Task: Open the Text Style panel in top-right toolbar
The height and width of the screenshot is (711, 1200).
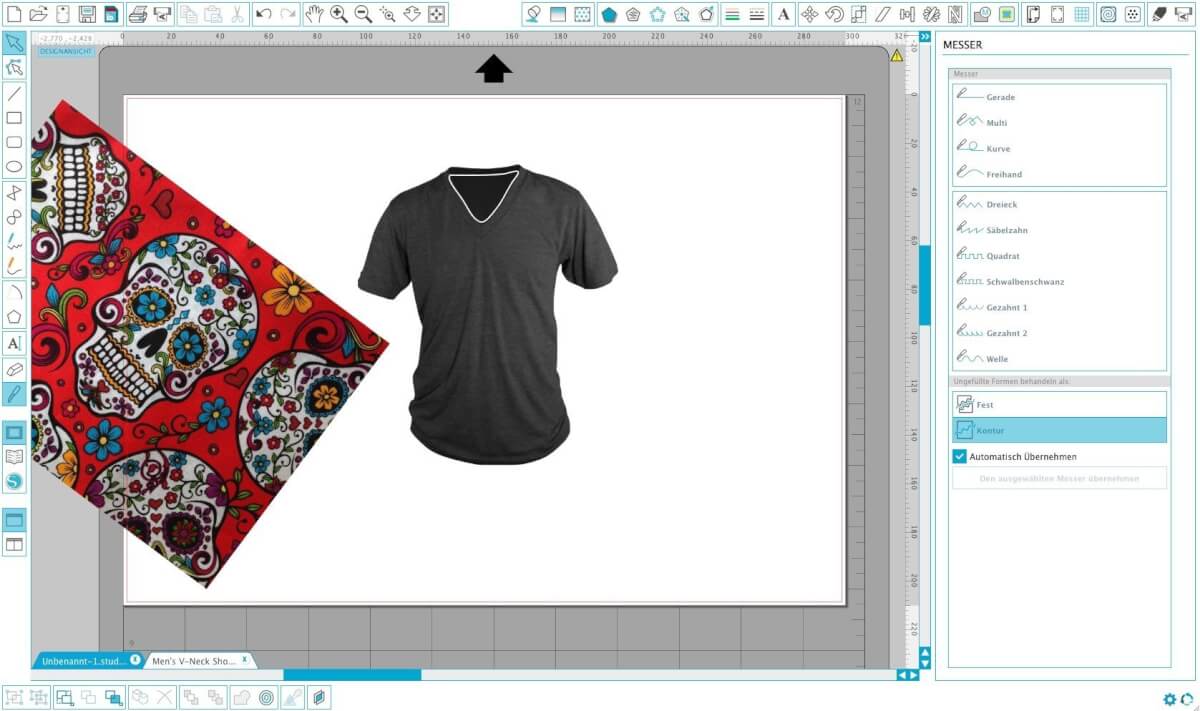Action: pyautogui.click(x=783, y=14)
